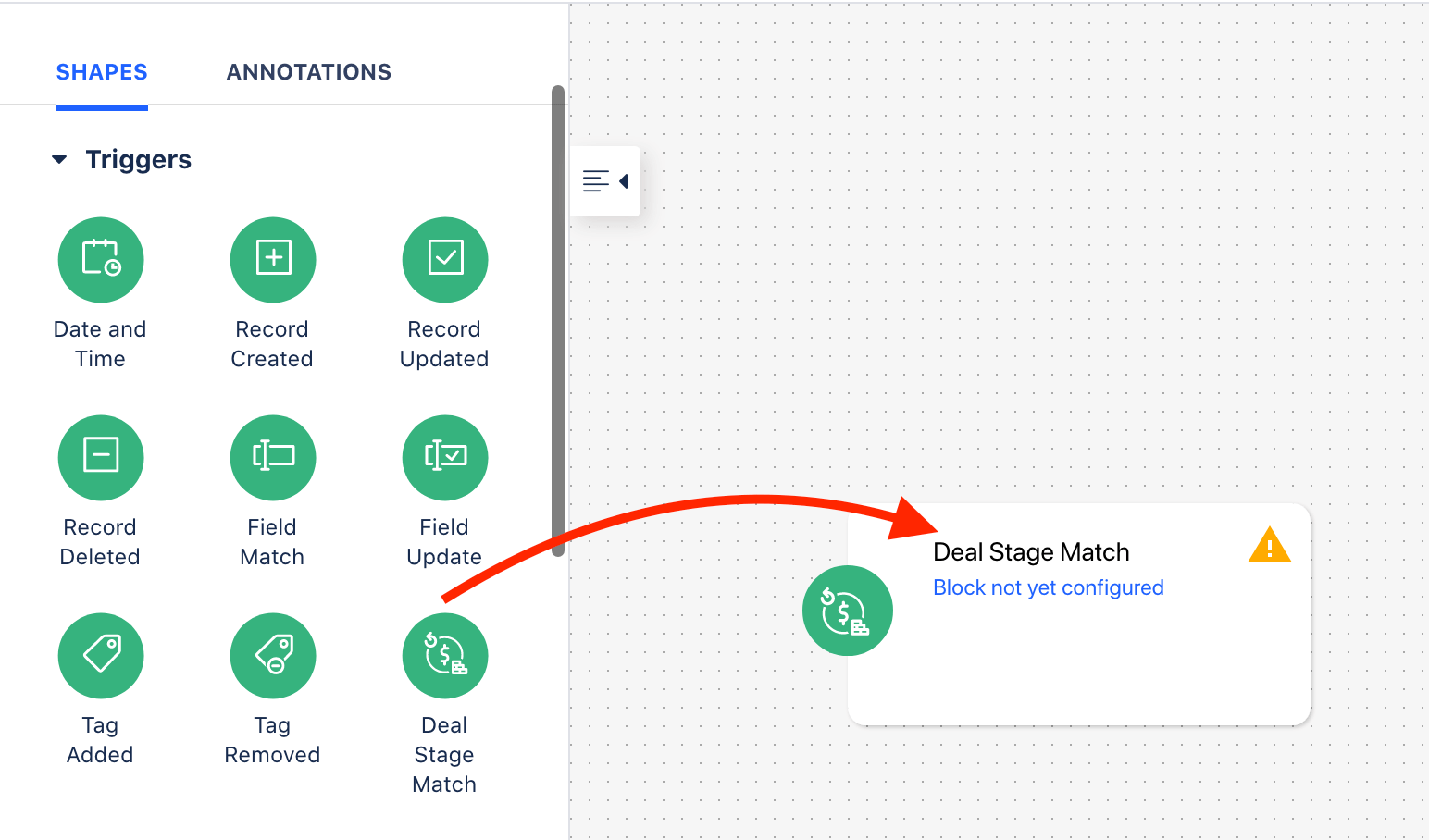Viewport: 1429px width, 840px height.
Task: Click empty dotted canvas area above the block
Action: [x=1018, y=278]
